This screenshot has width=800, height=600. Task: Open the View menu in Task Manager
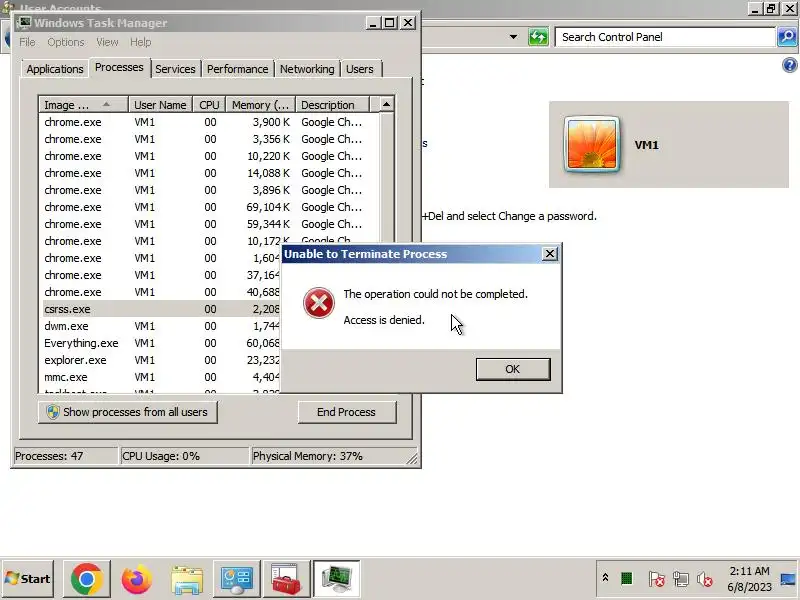(107, 42)
